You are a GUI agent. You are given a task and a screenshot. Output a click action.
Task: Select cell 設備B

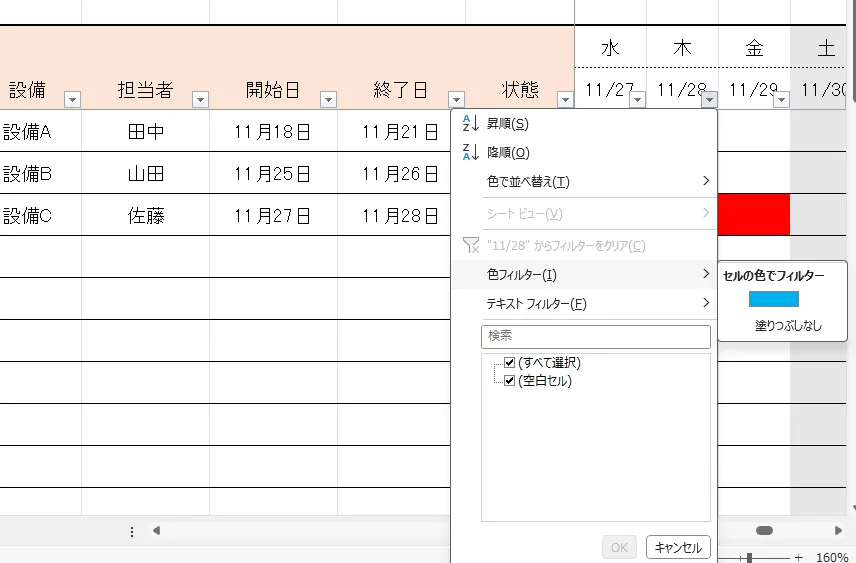(40, 174)
